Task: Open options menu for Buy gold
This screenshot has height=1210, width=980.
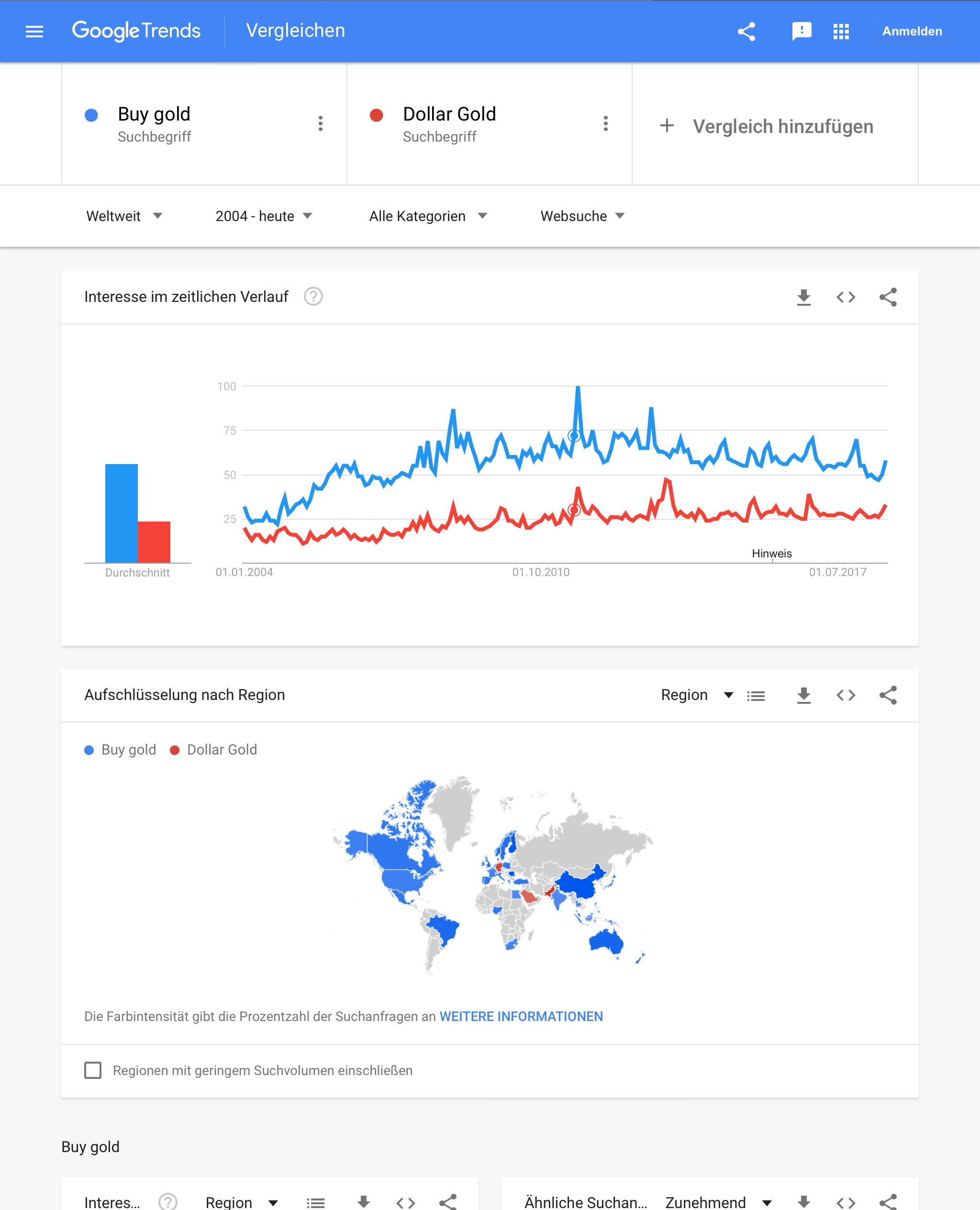Action: [x=321, y=123]
